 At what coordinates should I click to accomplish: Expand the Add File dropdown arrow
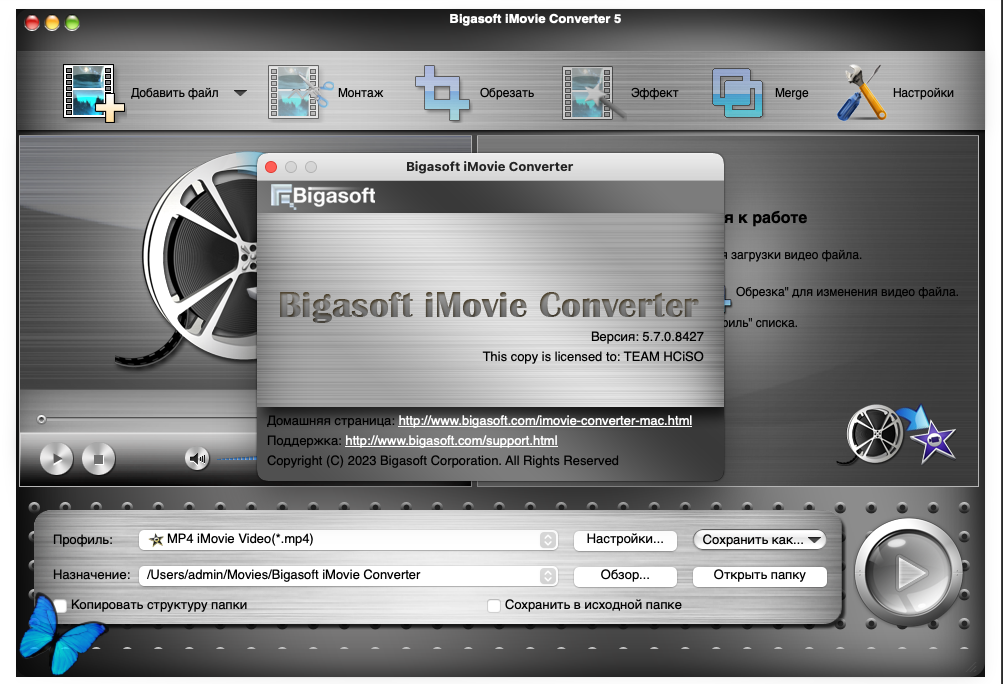pyautogui.click(x=240, y=93)
